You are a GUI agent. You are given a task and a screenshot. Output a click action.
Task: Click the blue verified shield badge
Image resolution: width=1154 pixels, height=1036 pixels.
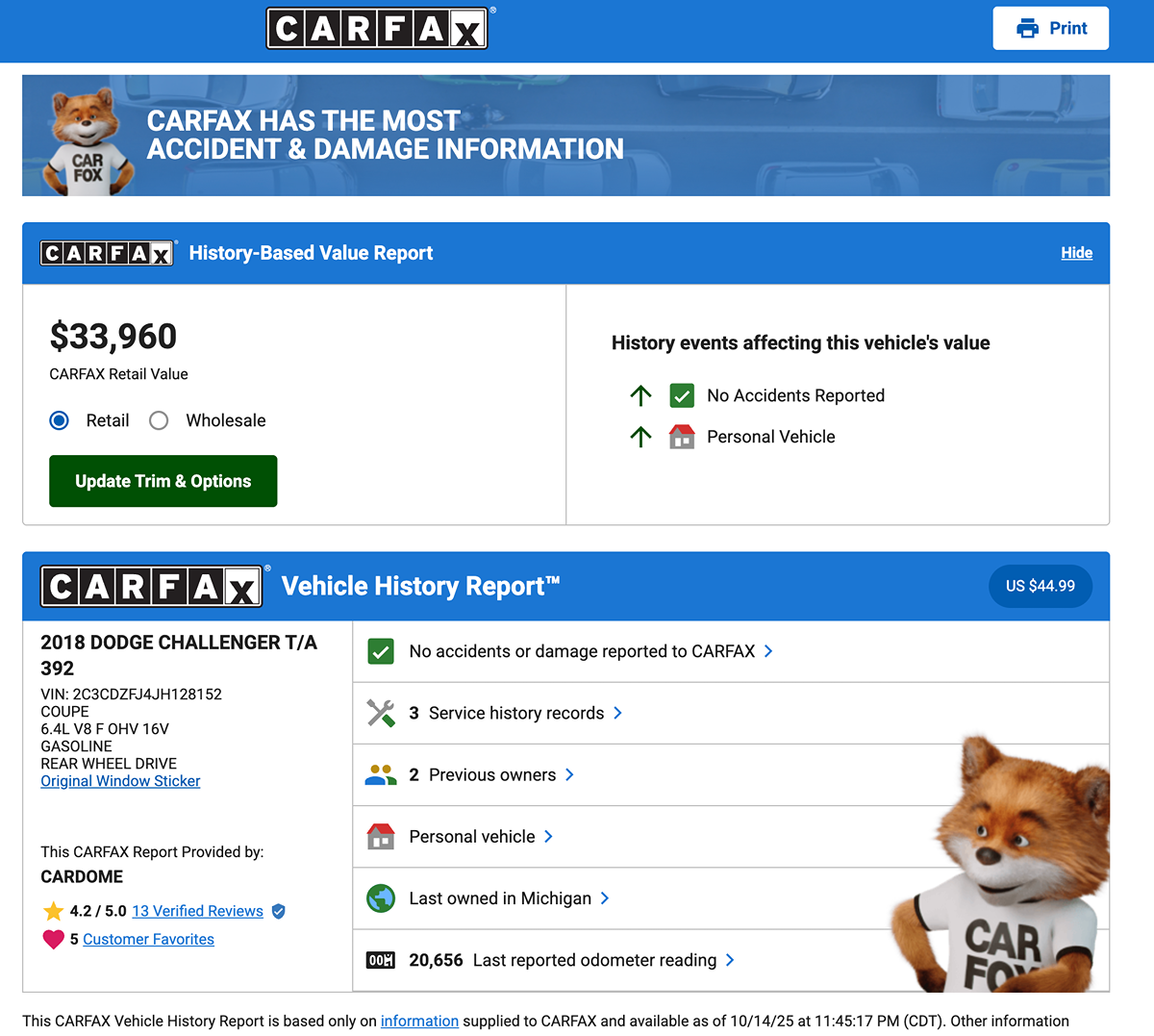click(x=279, y=911)
